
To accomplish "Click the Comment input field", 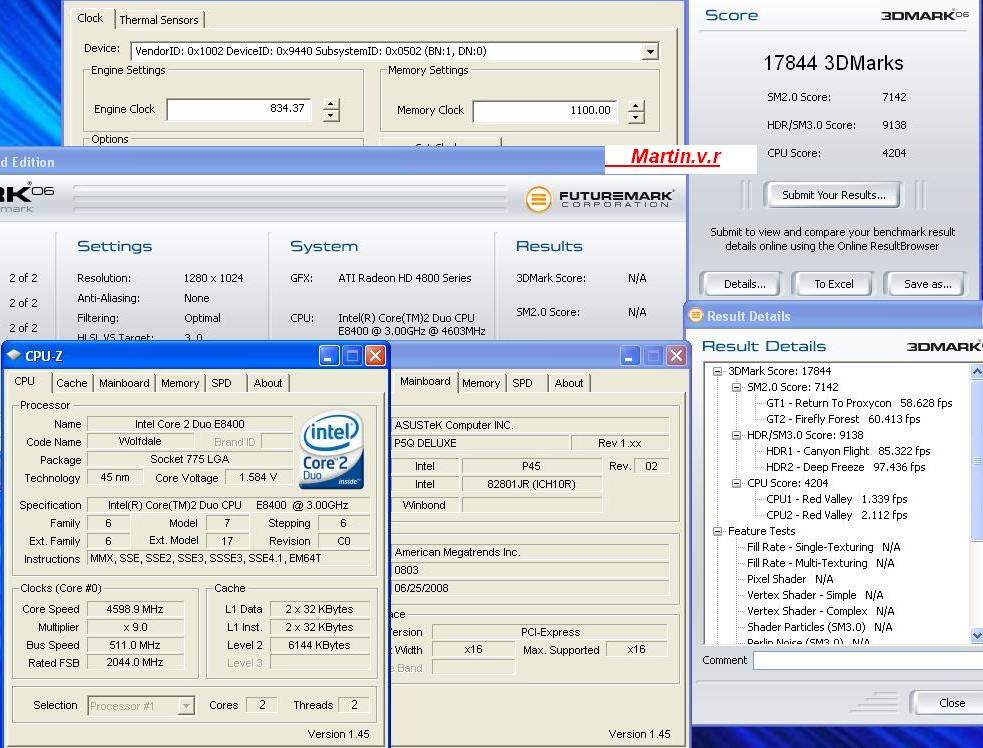I will [868, 660].
